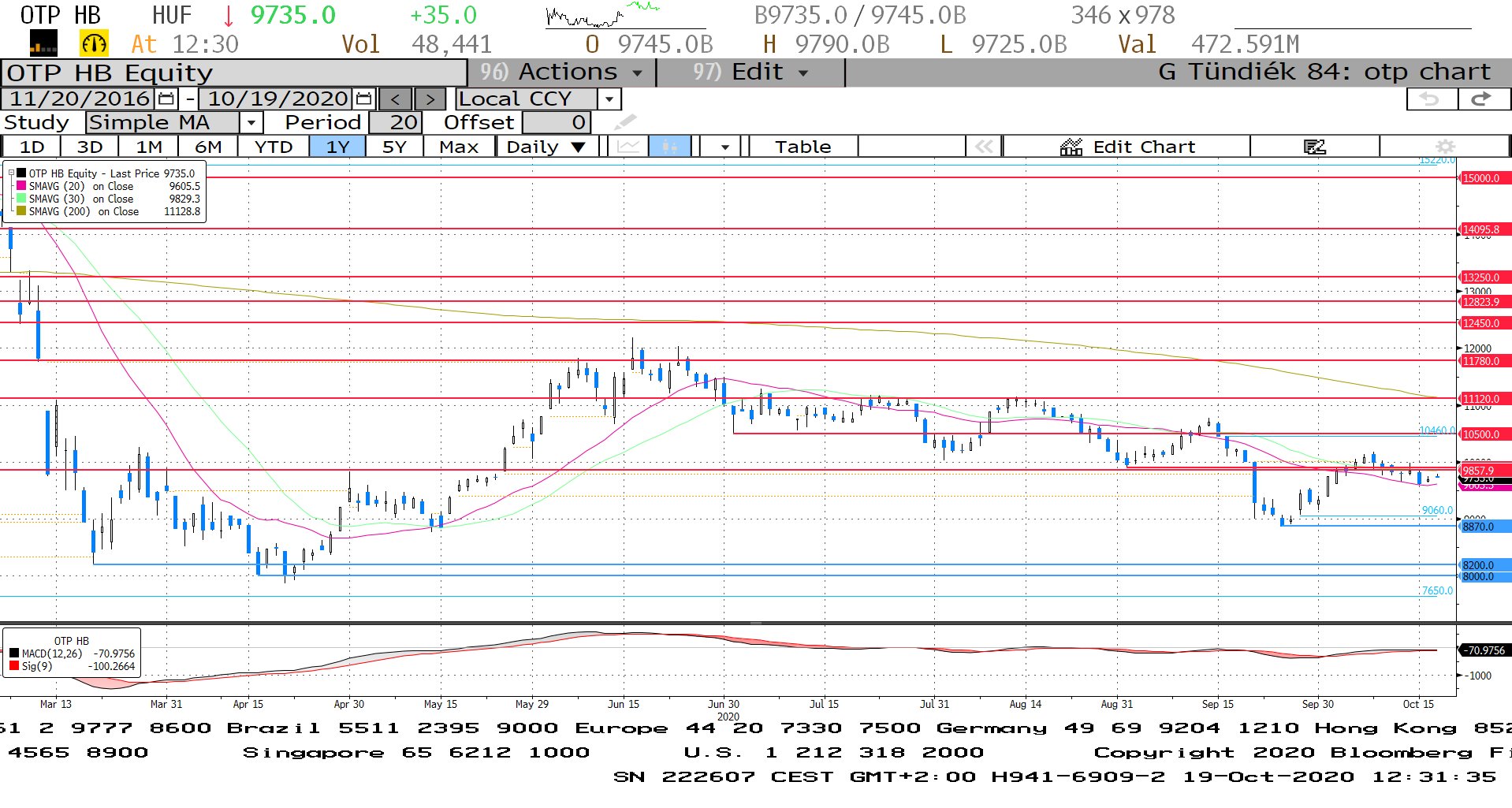Click the 13250.0 price level label
1512x808 pixels.
(x=1485, y=277)
